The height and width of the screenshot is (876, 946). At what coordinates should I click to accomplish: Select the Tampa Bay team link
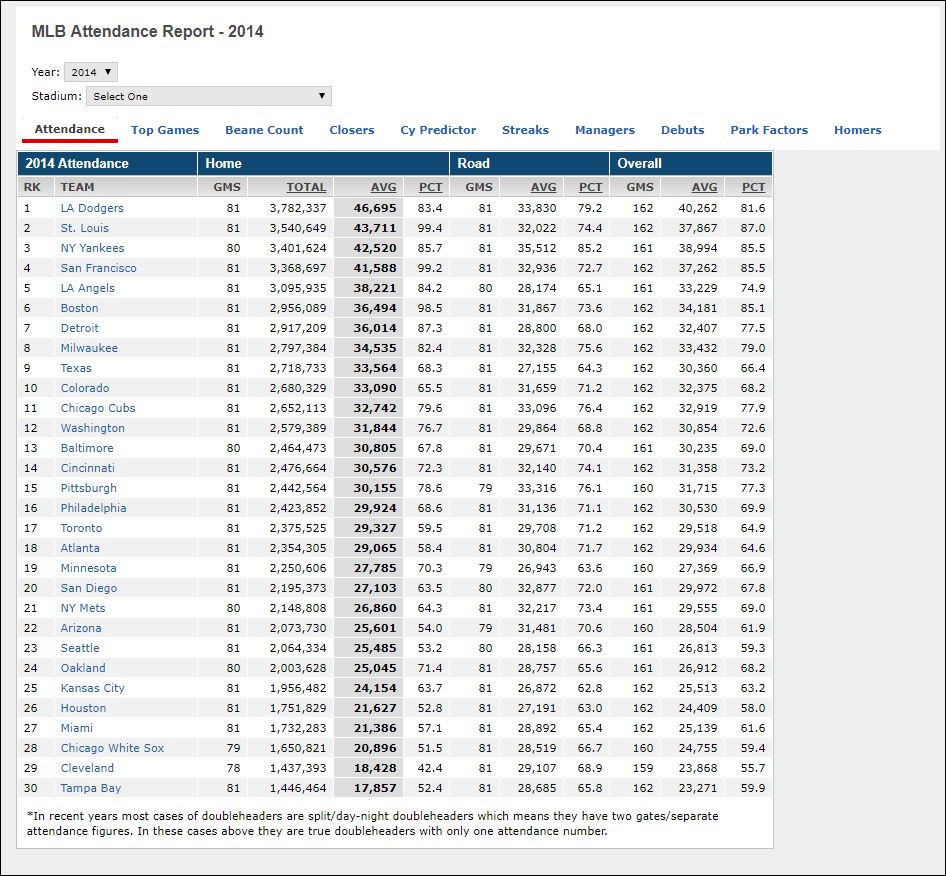pyautogui.click(x=91, y=788)
